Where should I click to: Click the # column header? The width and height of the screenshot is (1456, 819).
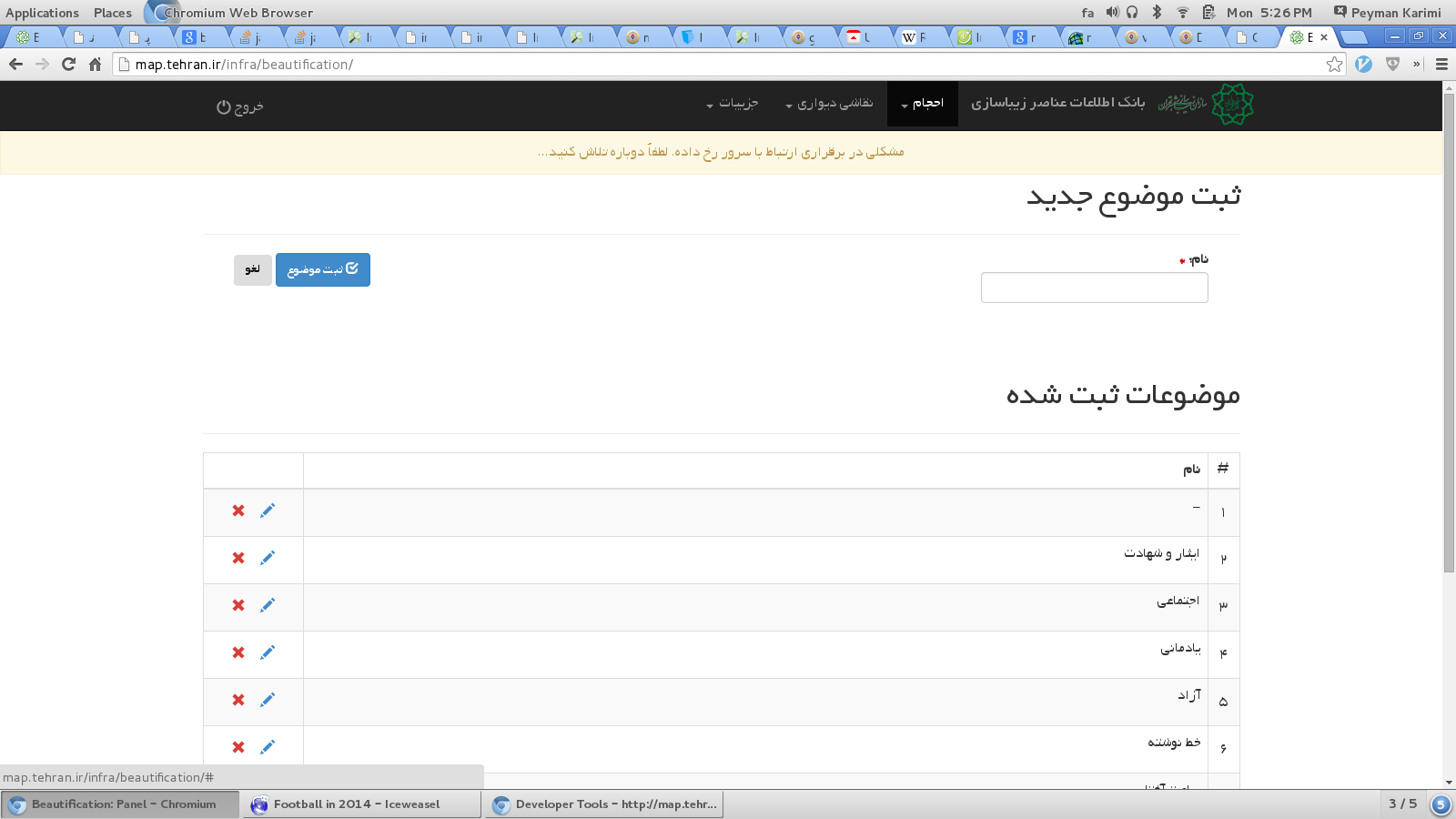(x=1223, y=469)
